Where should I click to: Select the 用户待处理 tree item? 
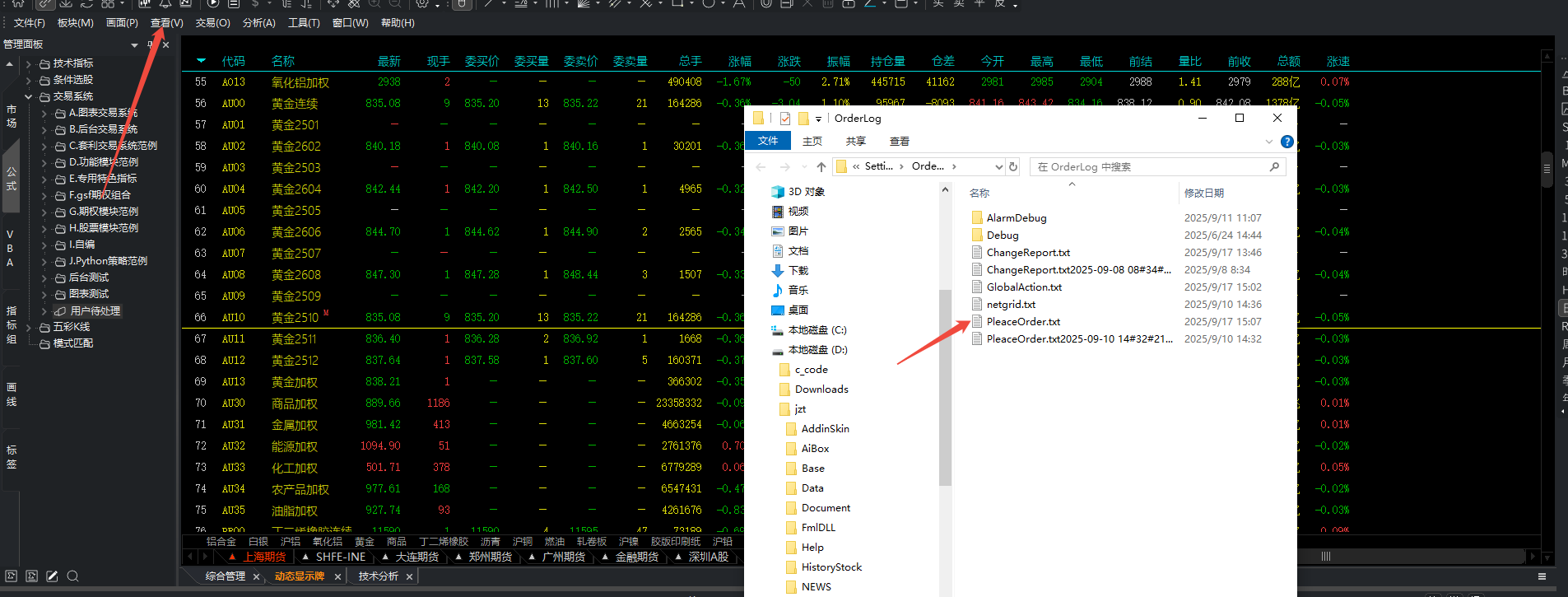(x=95, y=311)
